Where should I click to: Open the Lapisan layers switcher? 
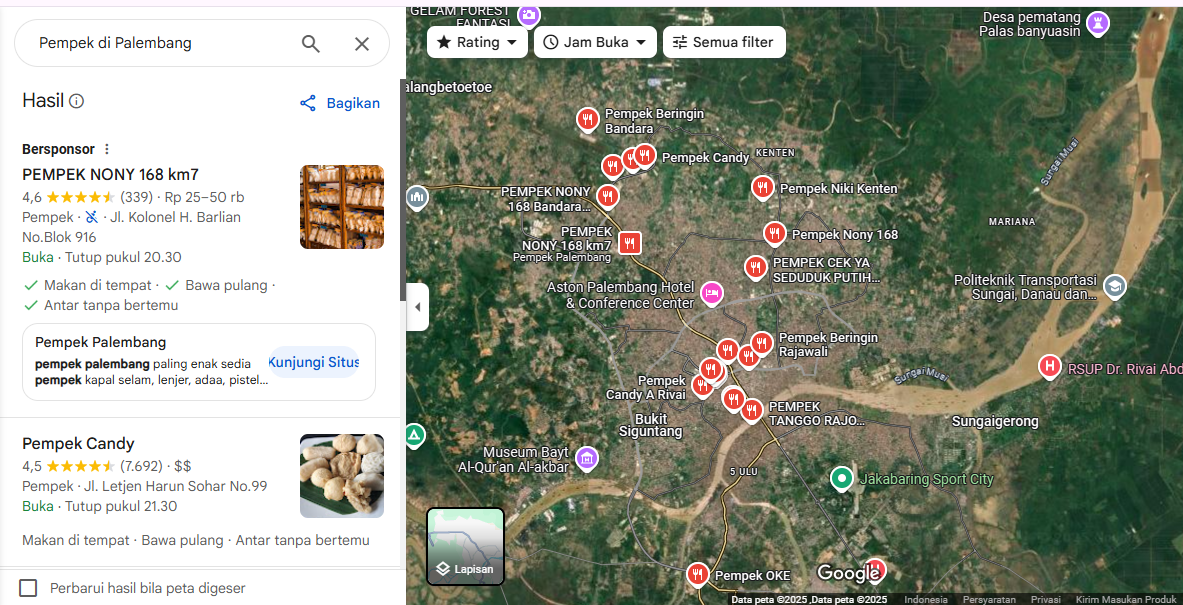466,546
